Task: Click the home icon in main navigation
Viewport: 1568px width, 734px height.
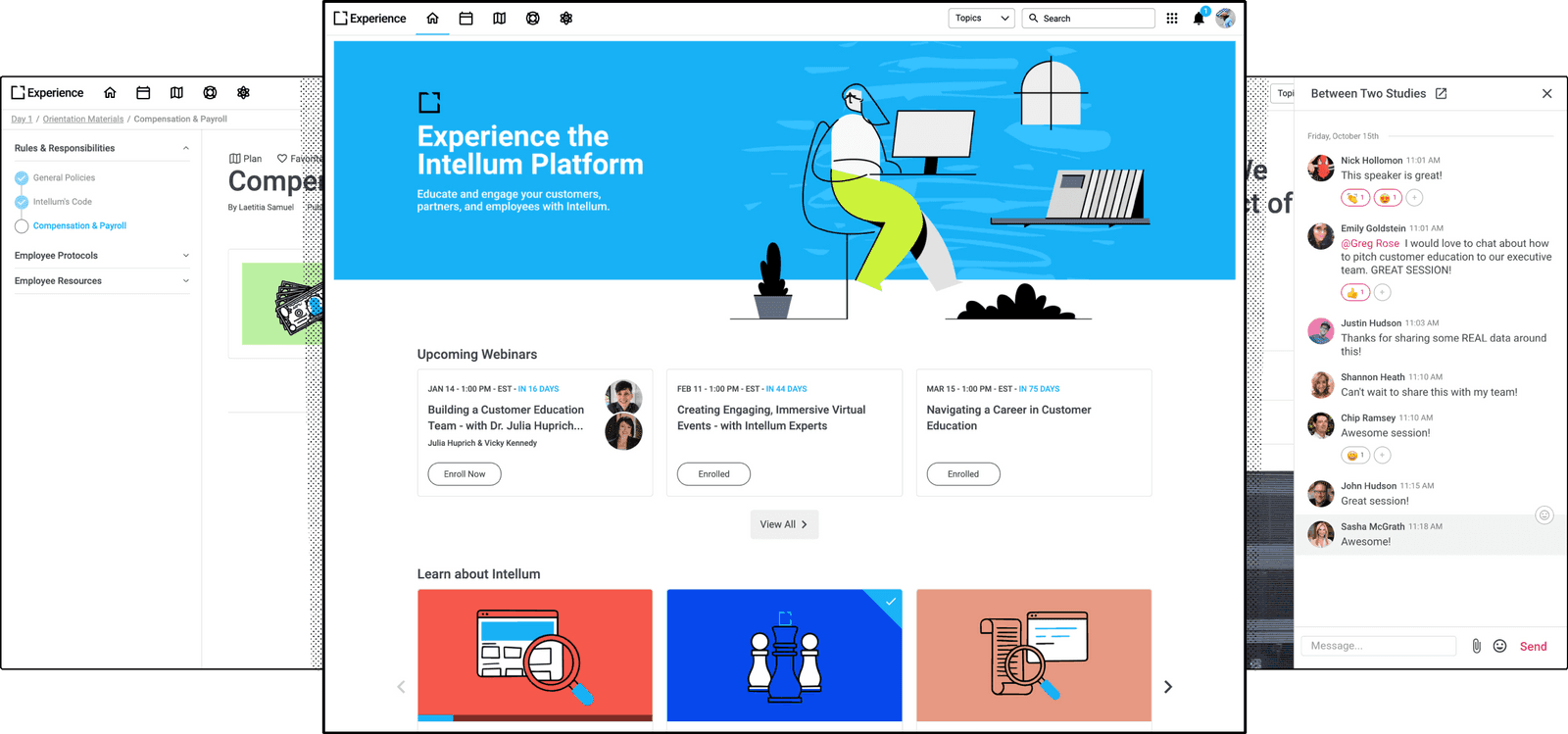Action: [432, 19]
